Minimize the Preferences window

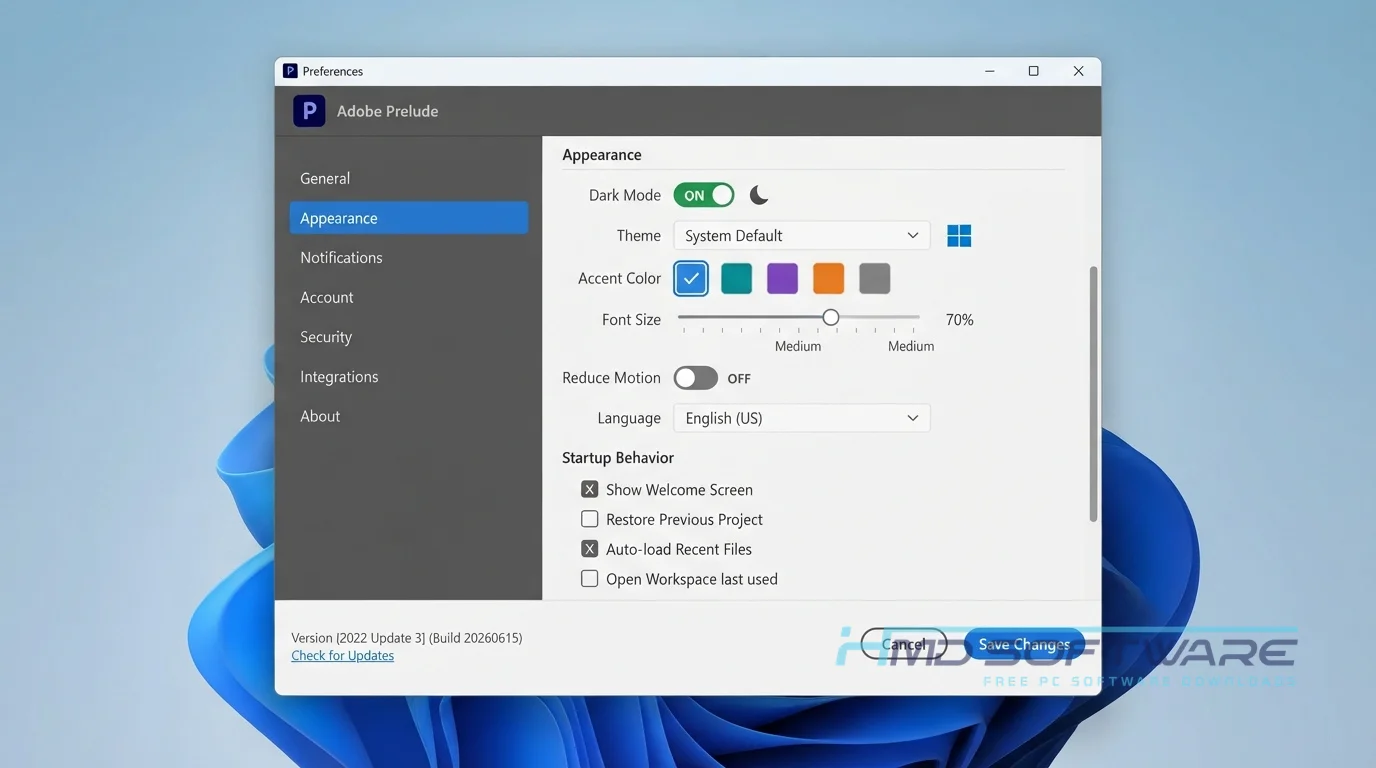pyautogui.click(x=990, y=71)
